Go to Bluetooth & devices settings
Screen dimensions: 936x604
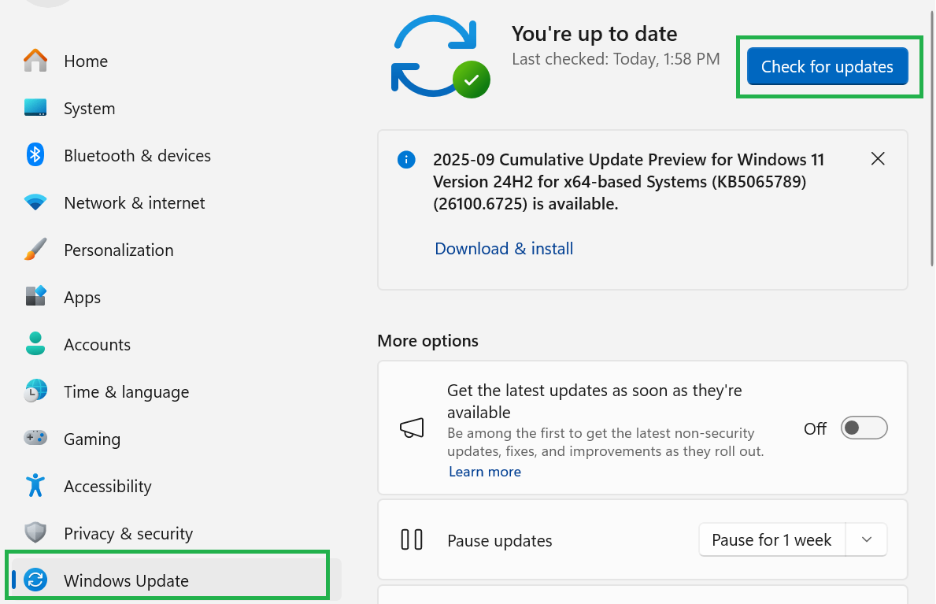137,156
